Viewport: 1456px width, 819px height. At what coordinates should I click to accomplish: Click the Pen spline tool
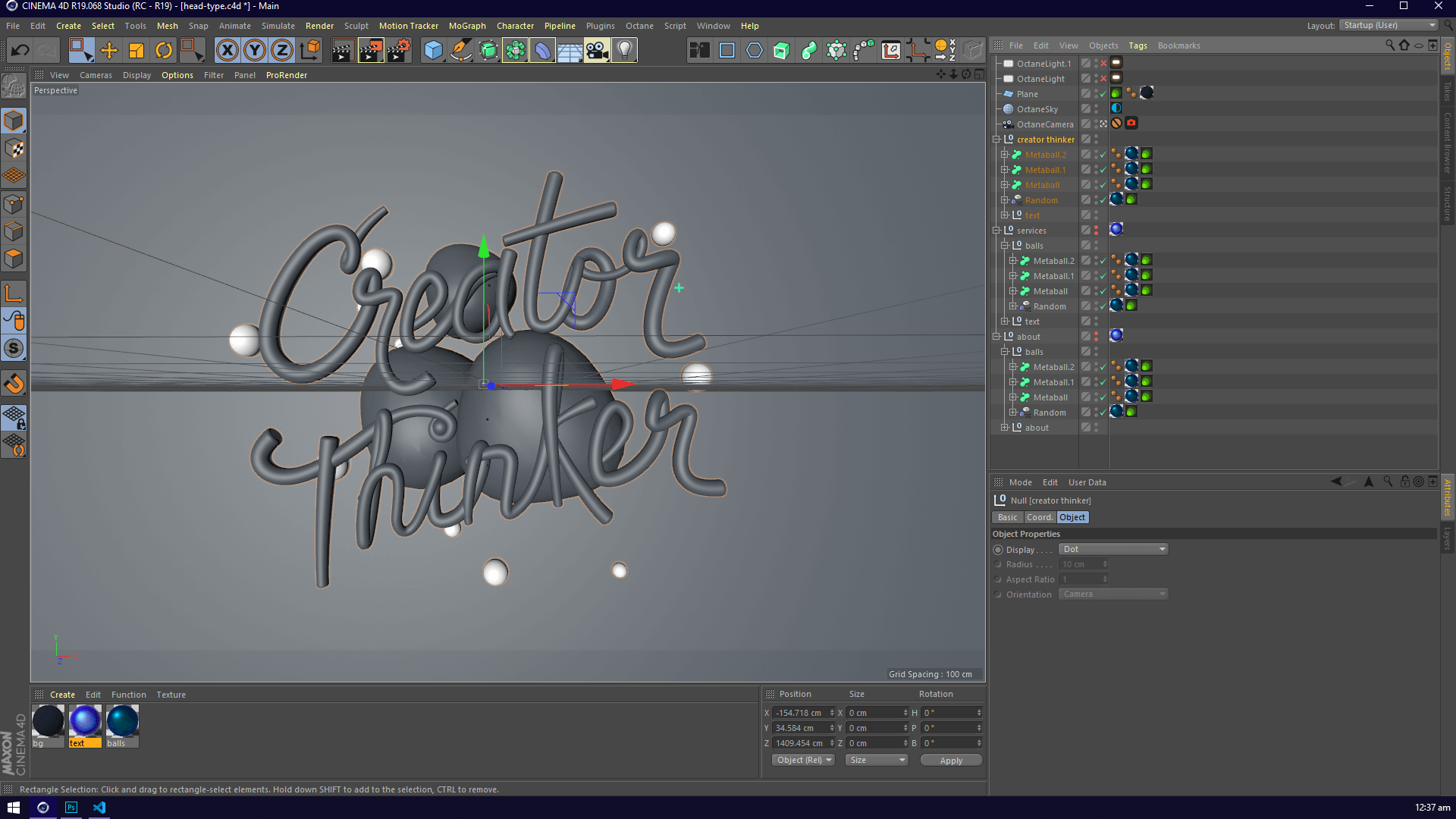[460, 51]
